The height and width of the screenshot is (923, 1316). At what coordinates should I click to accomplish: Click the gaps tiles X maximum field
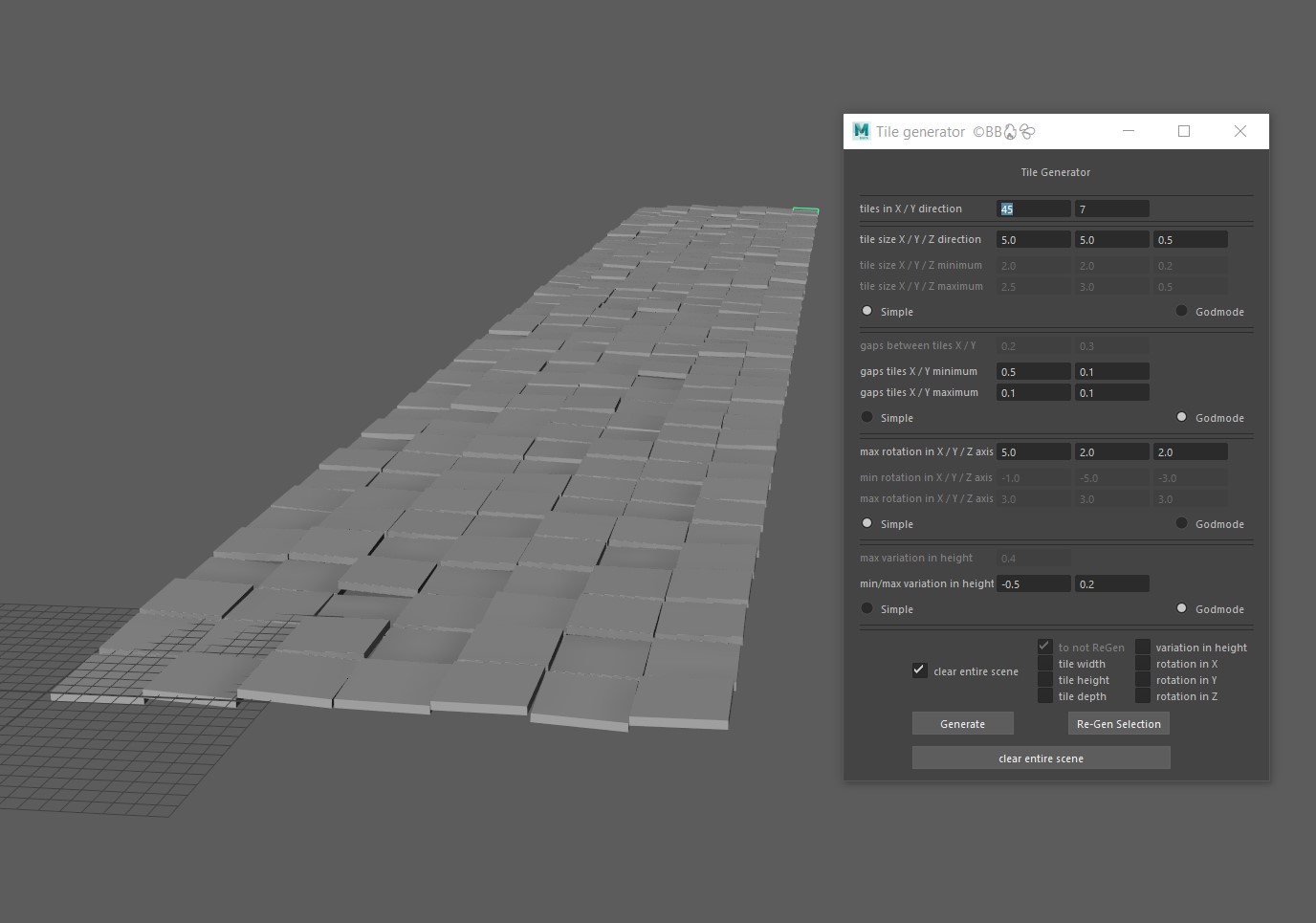coord(1034,392)
